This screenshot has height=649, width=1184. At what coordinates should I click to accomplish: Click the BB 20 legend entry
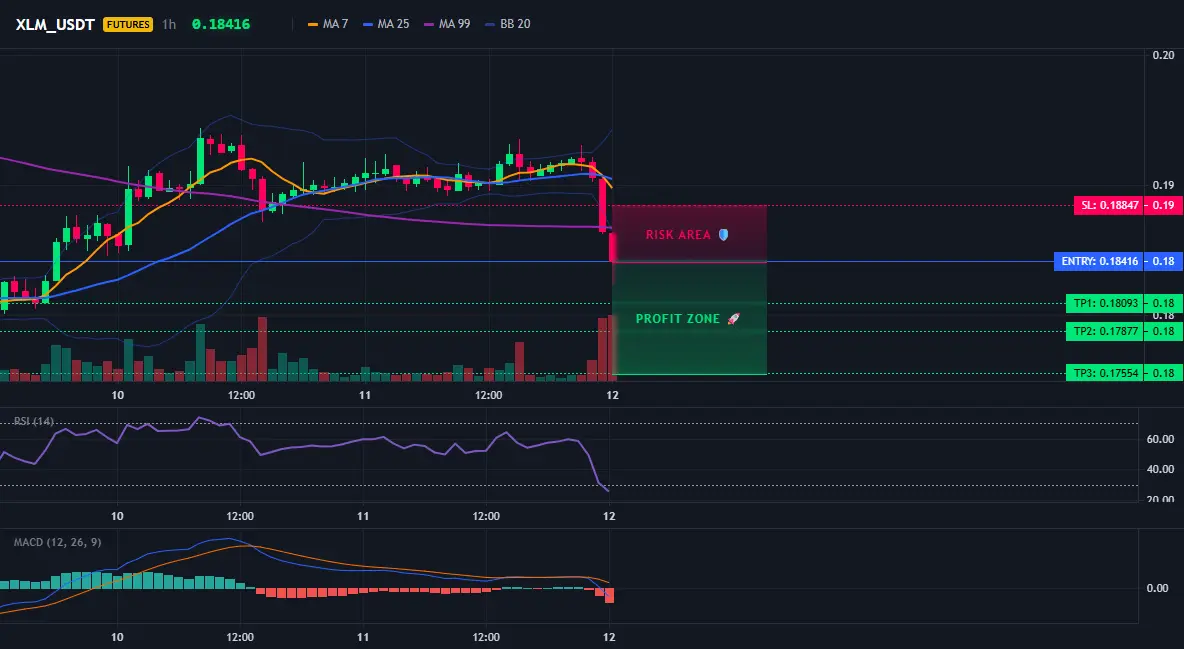tap(508, 24)
